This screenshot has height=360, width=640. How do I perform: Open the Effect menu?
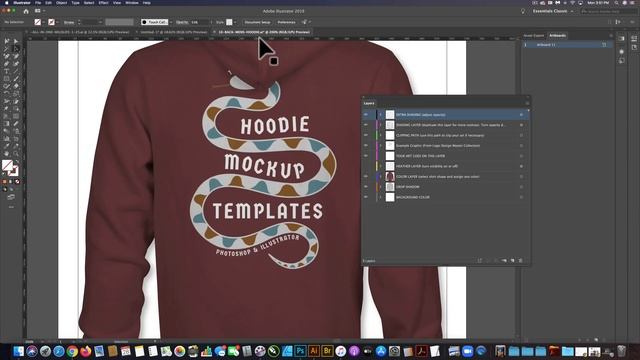(103, 2)
